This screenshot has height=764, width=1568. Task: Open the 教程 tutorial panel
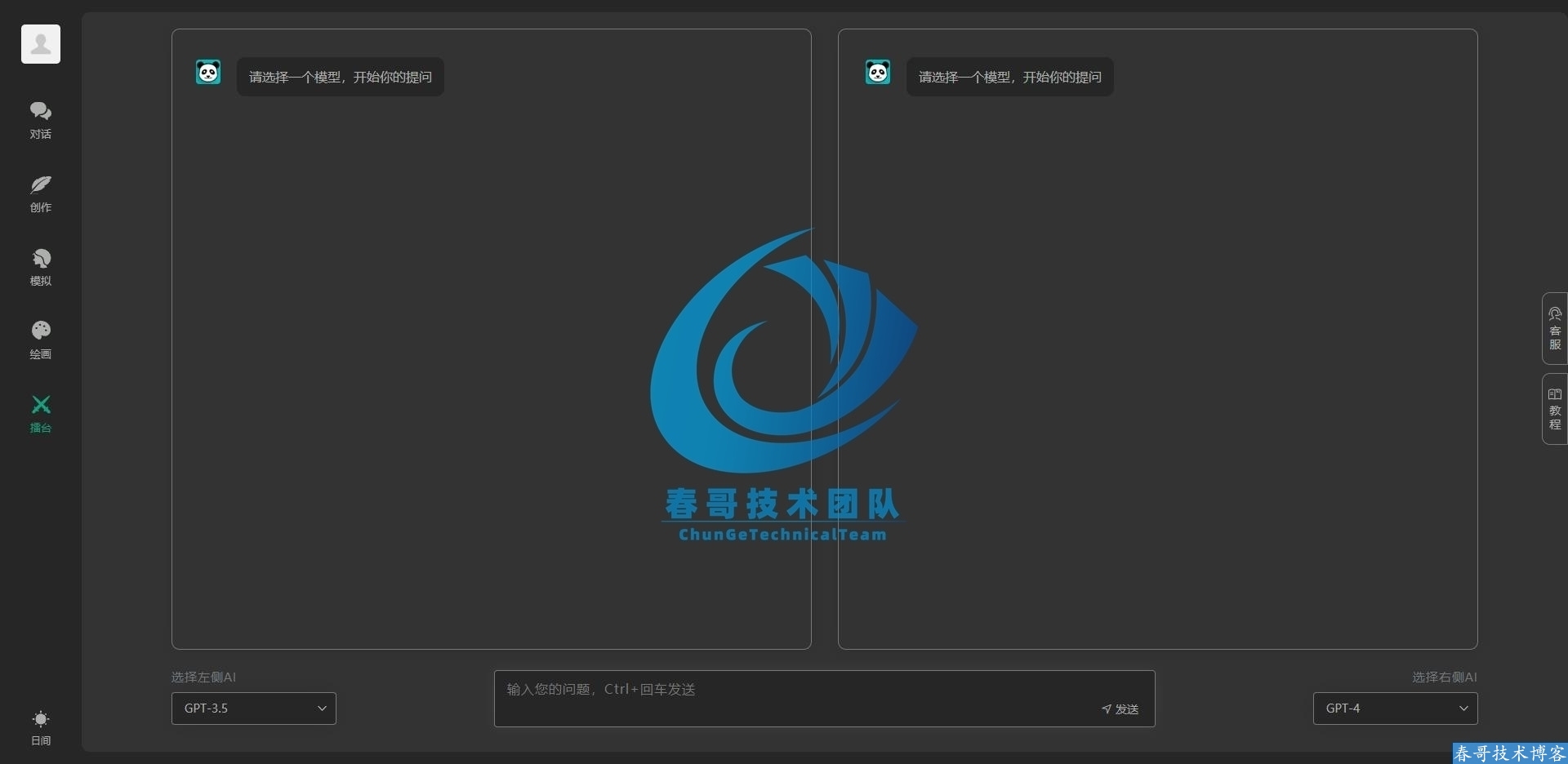(1554, 409)
